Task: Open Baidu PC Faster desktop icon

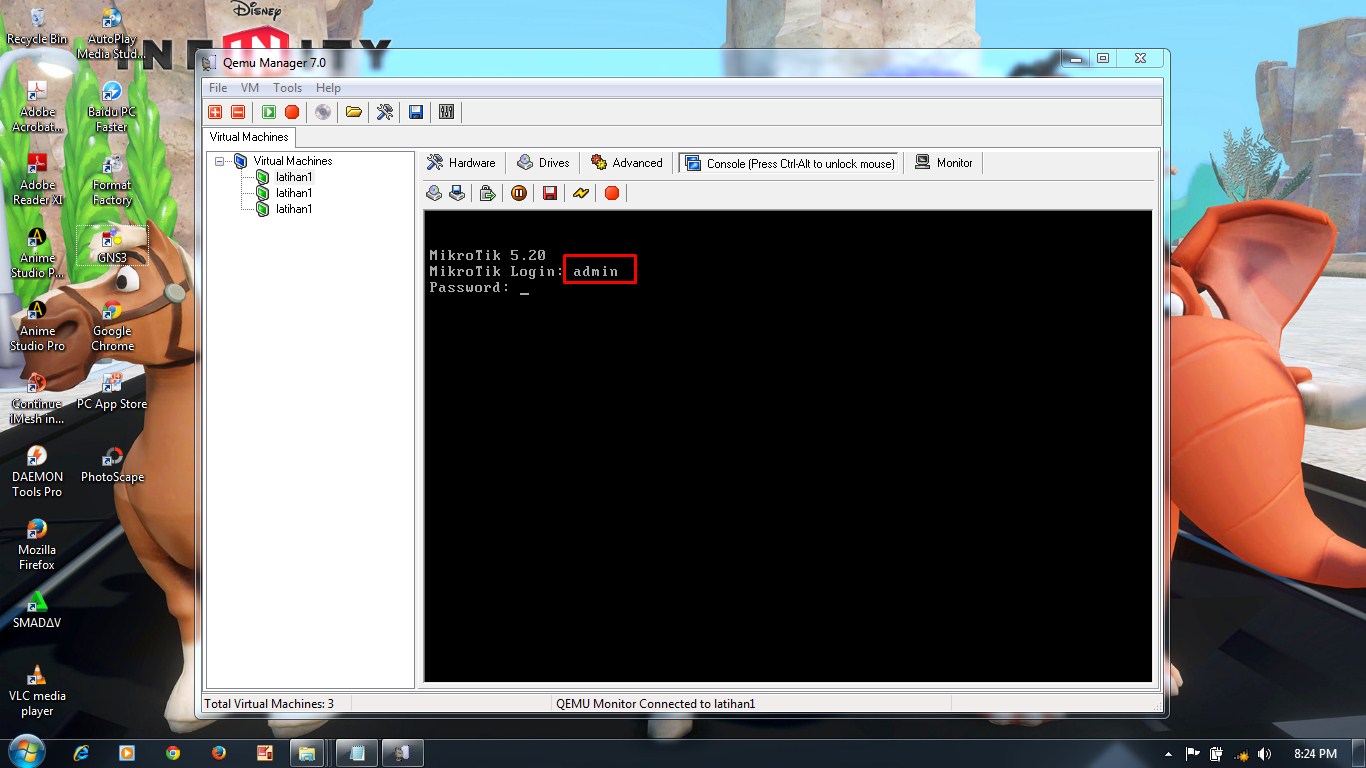Action: (x=112, y=107)
